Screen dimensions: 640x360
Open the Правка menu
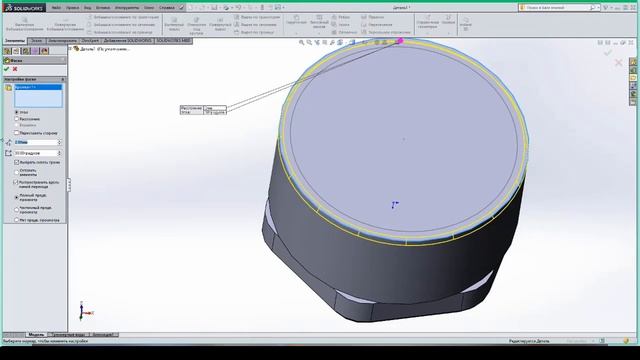point(73,7)
